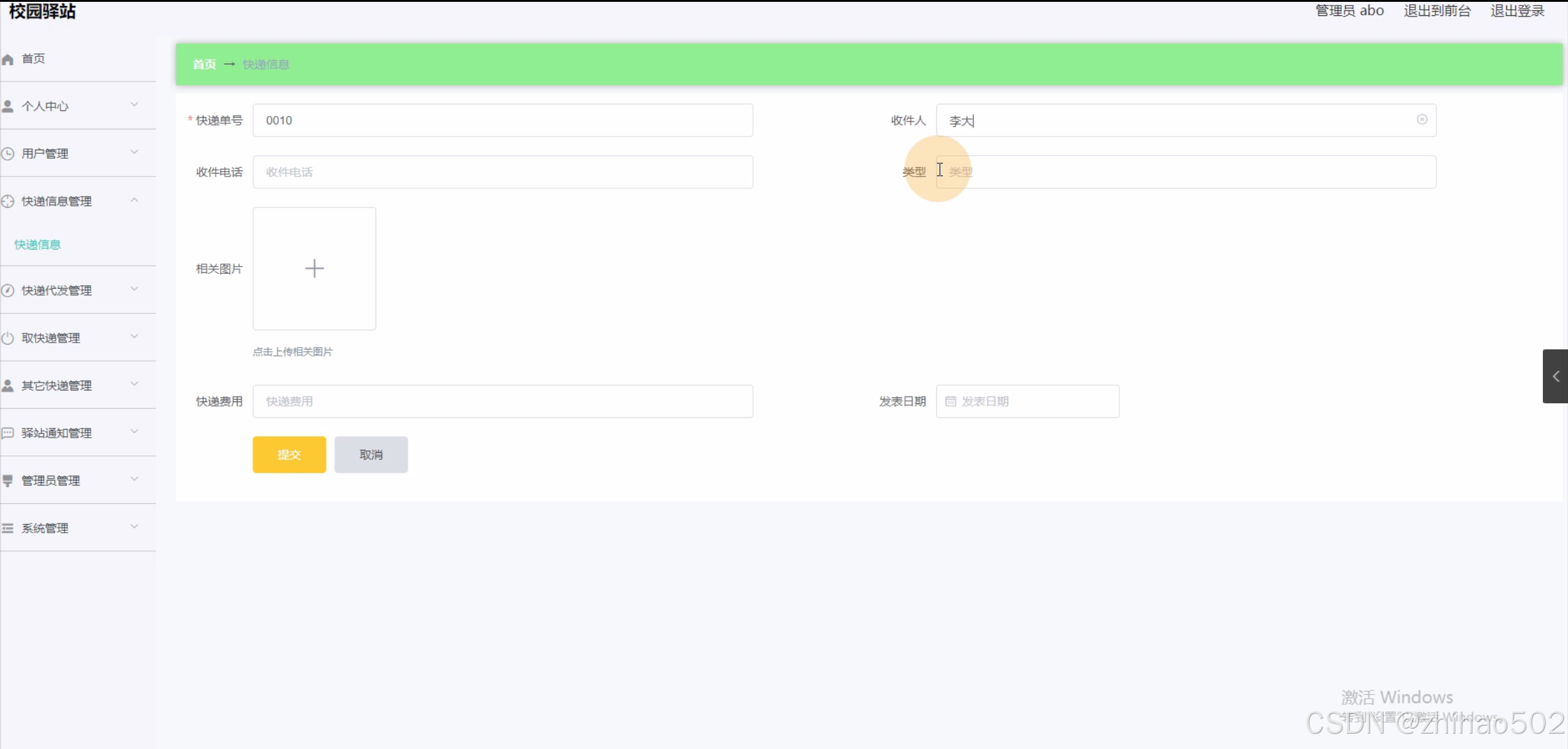
Task: Focus the 收件电话 input field
Action: [502, 172]
